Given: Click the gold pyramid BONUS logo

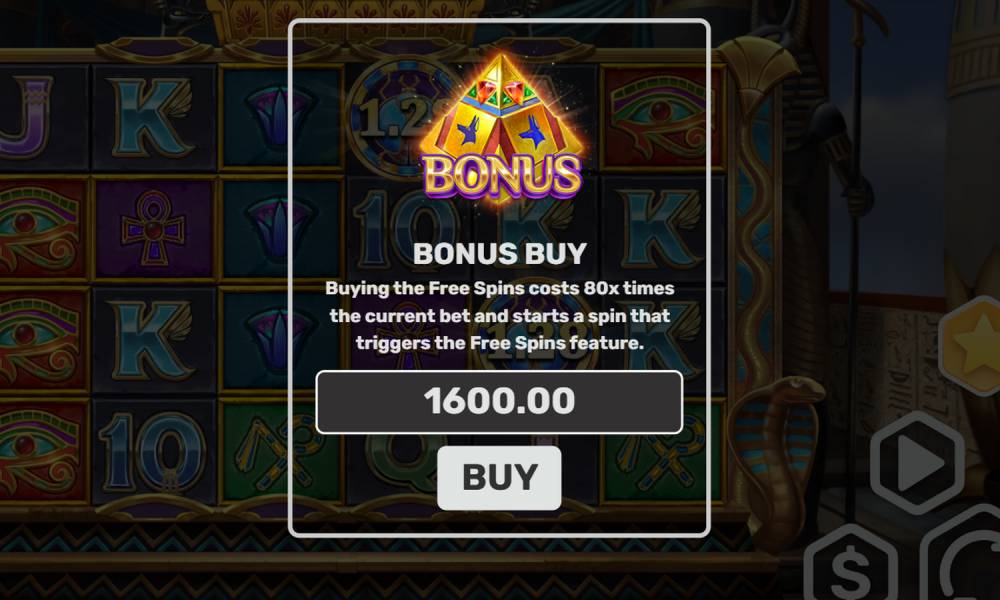Looking at the screenshot, I should (502, 128).
